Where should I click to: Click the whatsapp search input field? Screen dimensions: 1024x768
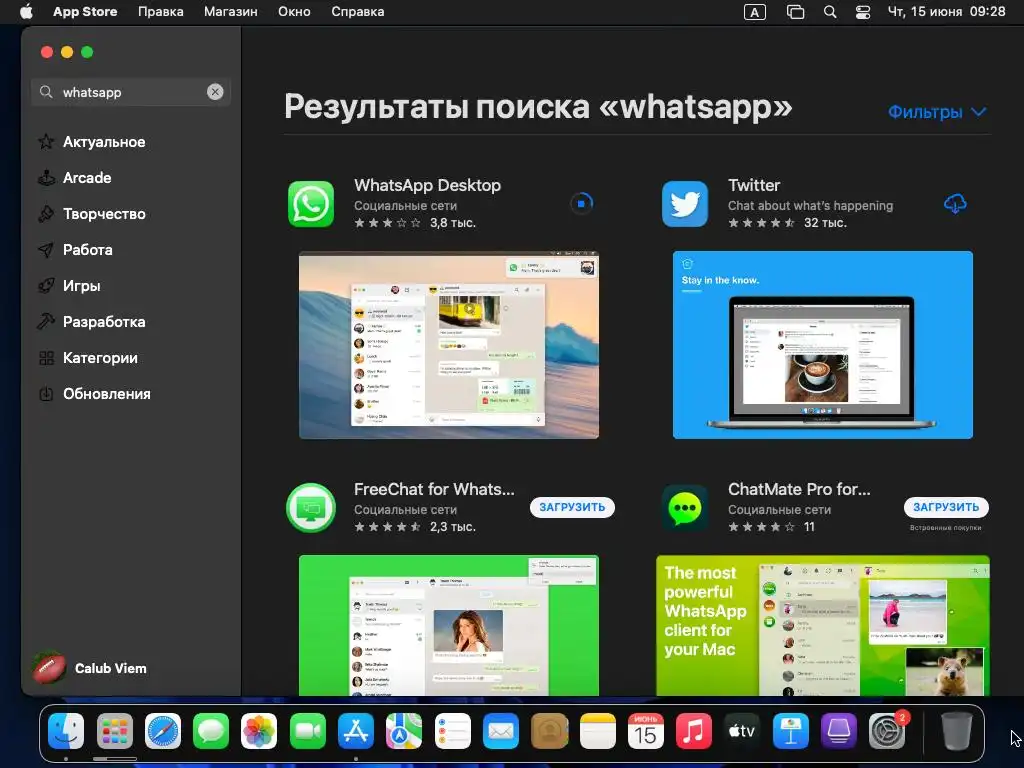pos(131,92)
